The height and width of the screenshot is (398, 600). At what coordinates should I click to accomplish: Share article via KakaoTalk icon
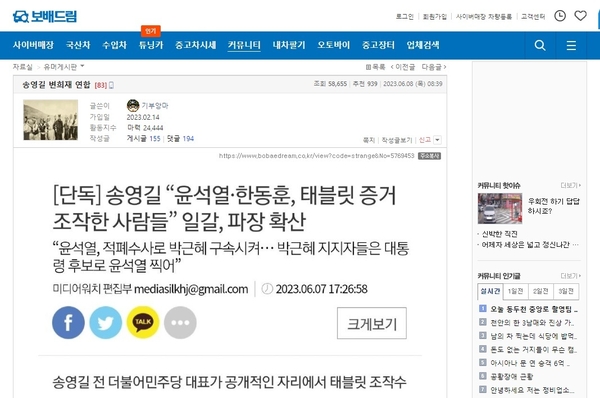tap(143, 323)
